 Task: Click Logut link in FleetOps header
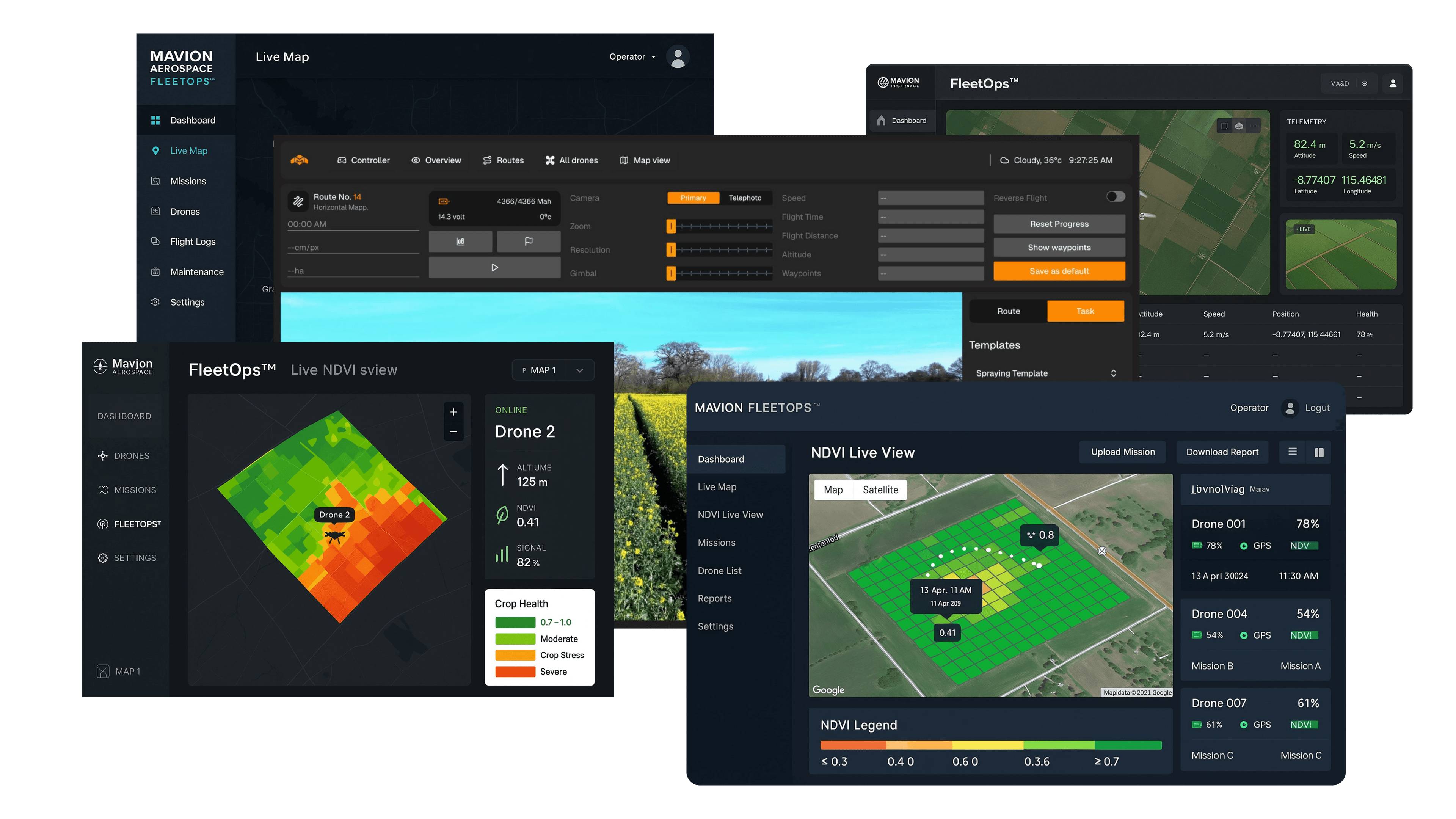[x=1317, y=408]
